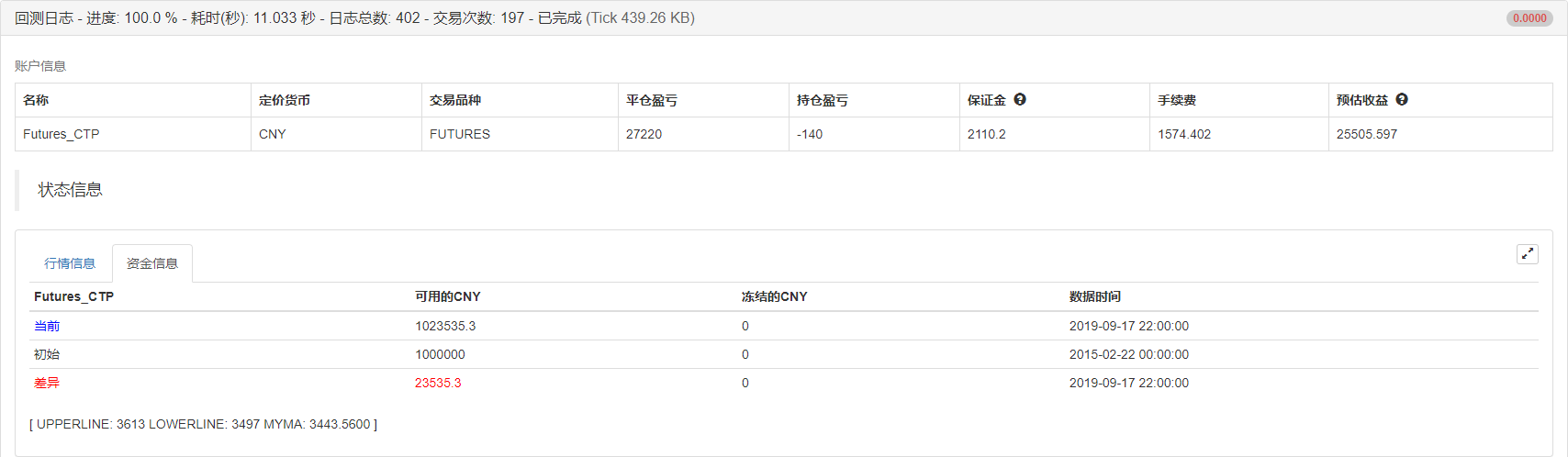Viewport: 1568px width, 457px height.
Task: Click the help icon next to 保证金
Action: pos(1020,100)
